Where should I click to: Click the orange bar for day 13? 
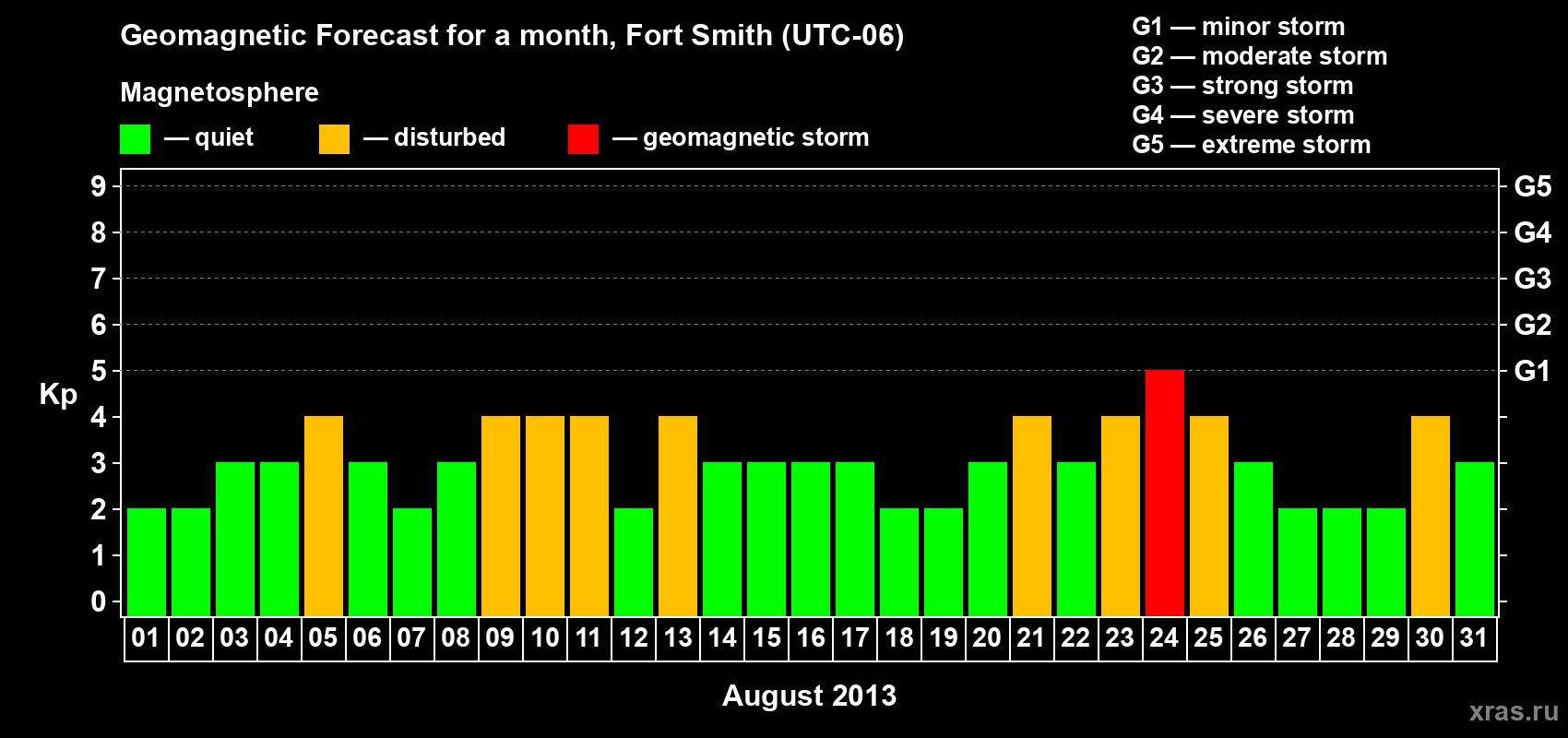(x=678, y=516)
